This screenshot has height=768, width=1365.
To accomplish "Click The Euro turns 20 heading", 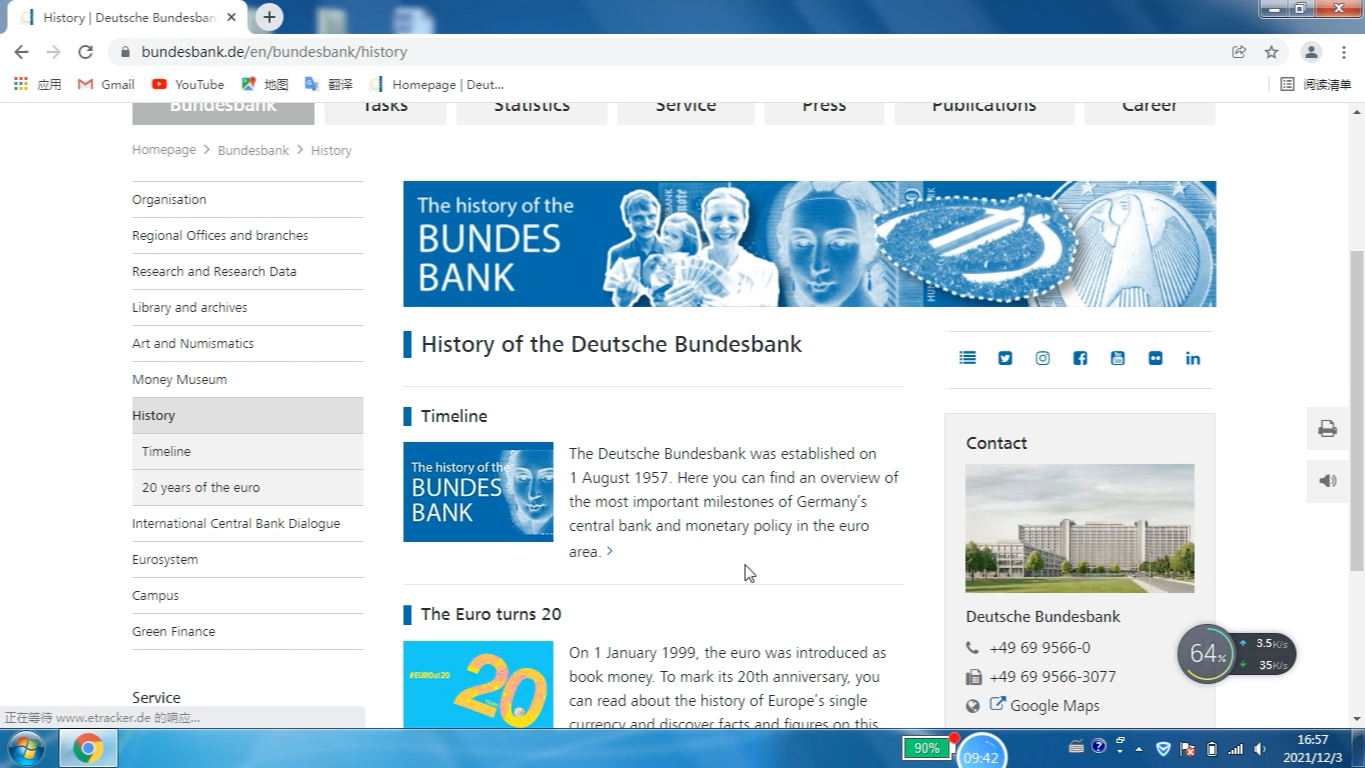I will [491, 614].
